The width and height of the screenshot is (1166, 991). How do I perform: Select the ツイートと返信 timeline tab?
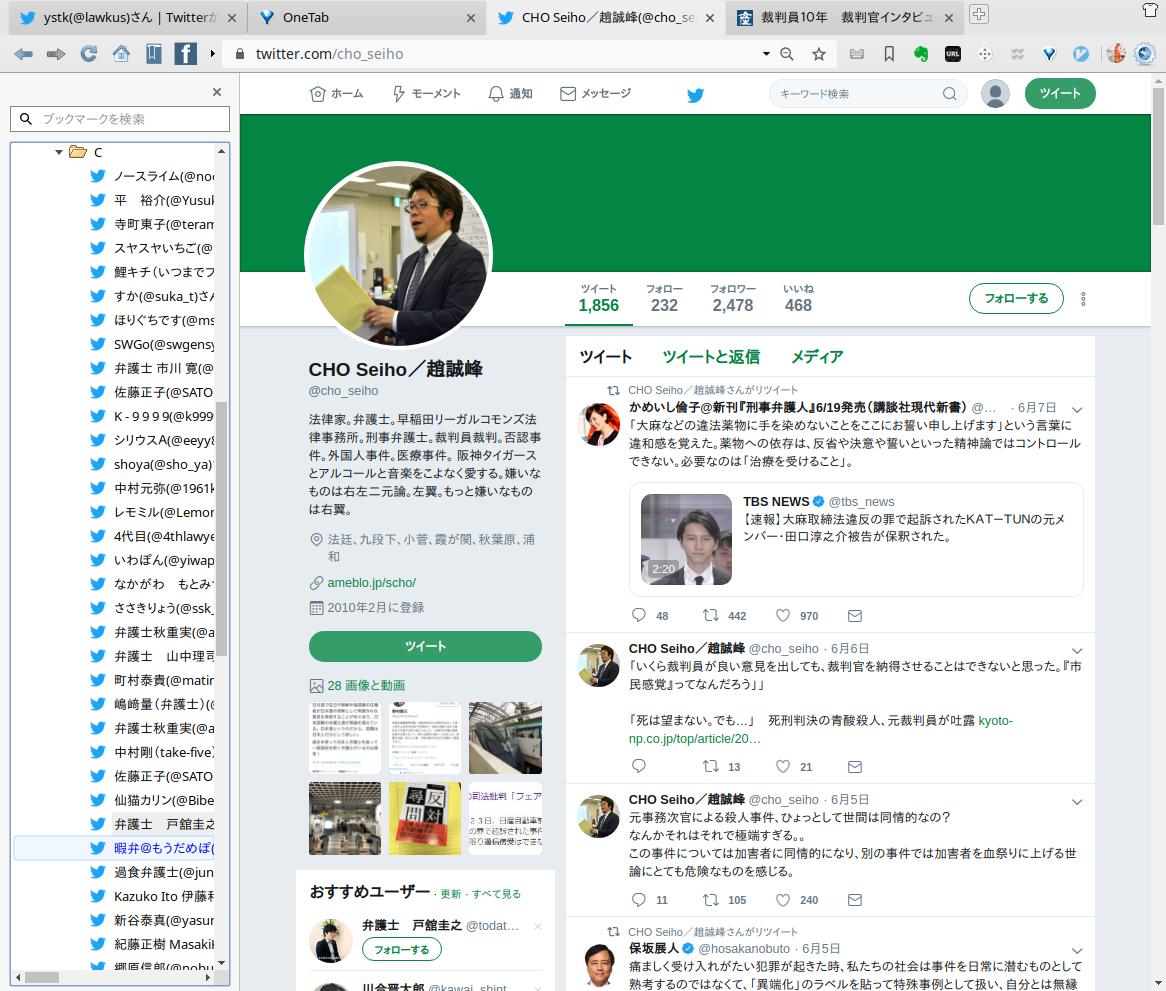711,357
